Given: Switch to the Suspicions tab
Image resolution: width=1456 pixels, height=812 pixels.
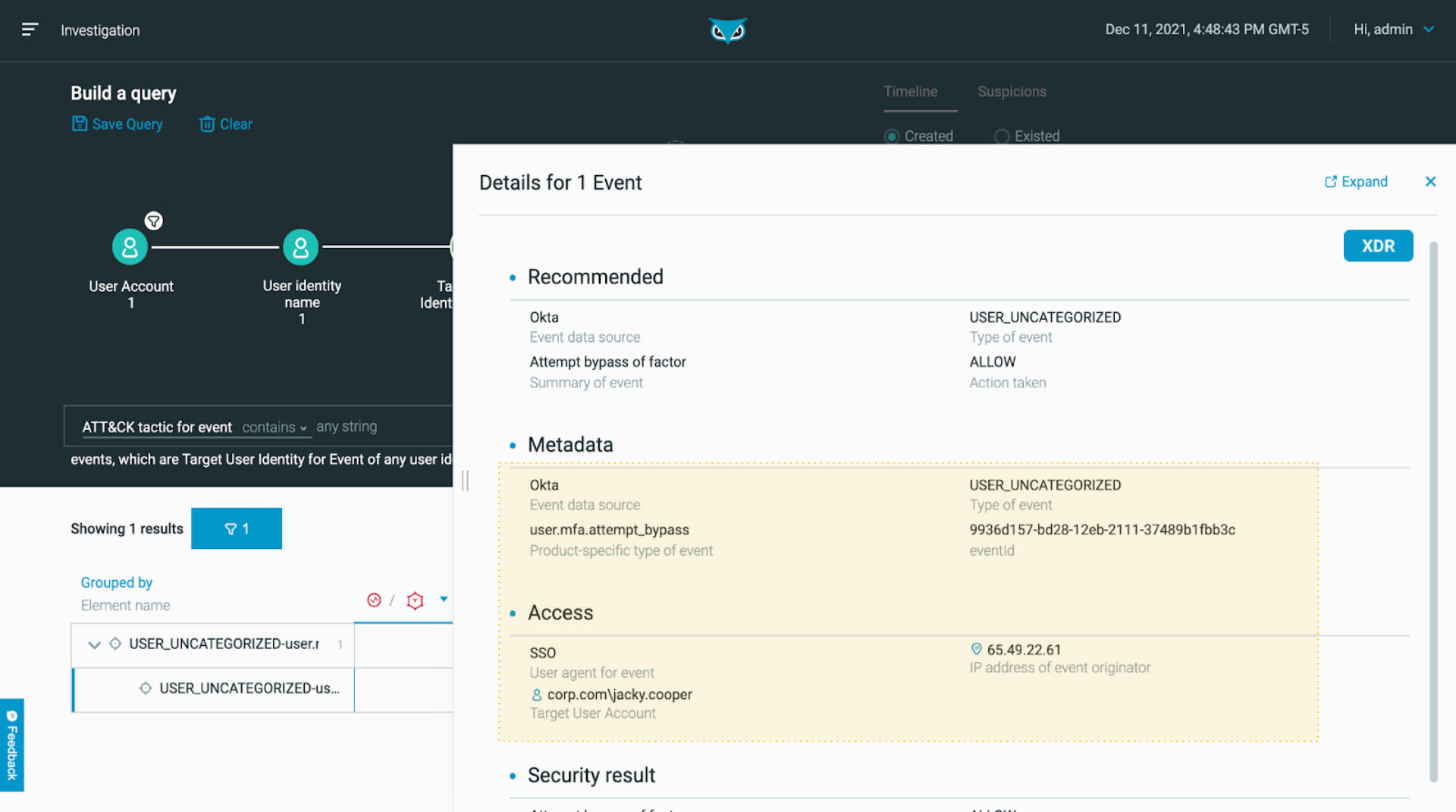Looking at the screenshot, I should pos(1012,92).
